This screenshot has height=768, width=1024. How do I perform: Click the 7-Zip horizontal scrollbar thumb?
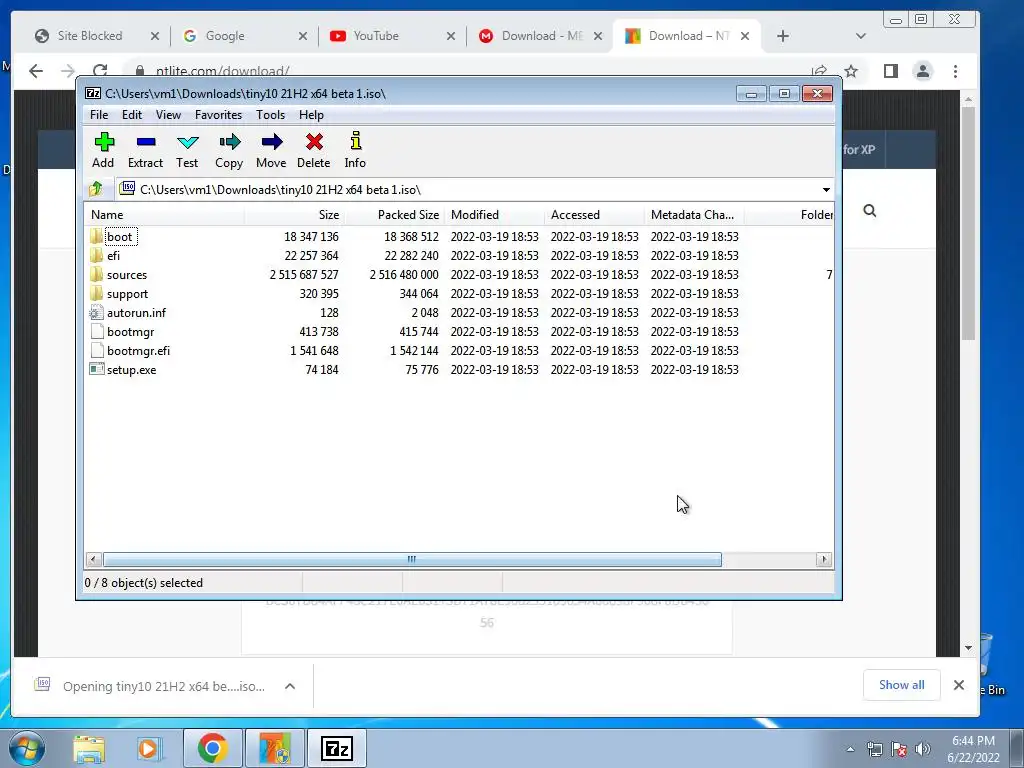click(x=412, y=560)
